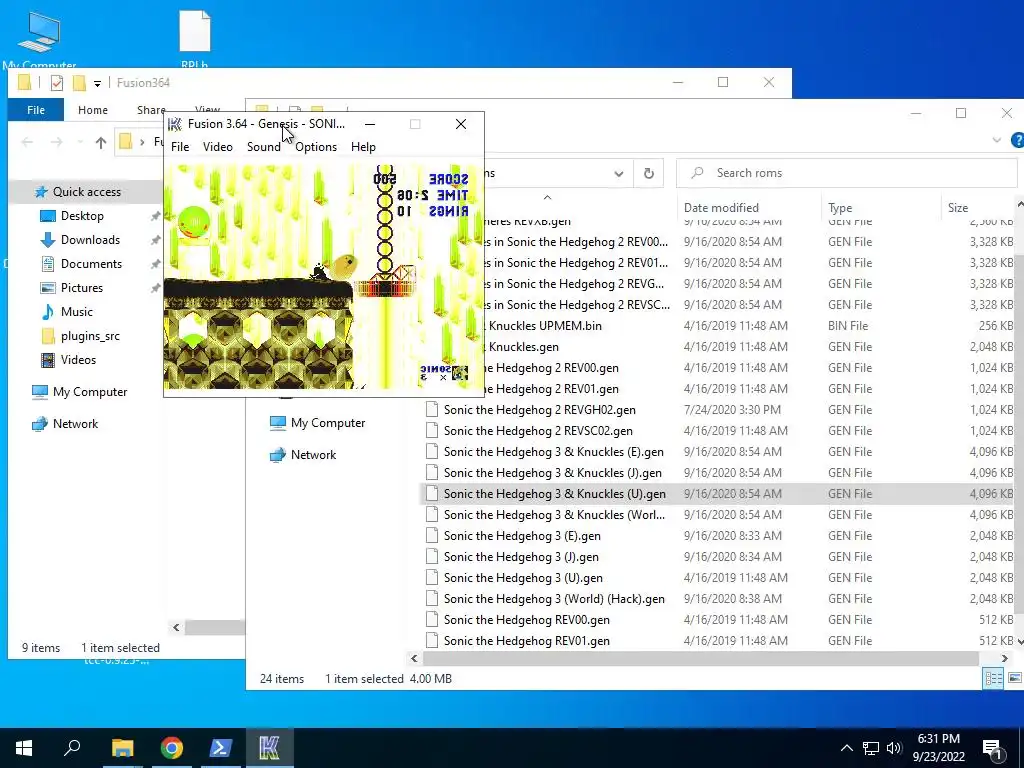Open Music in the Fusion364 sidebar

(76, 312)
